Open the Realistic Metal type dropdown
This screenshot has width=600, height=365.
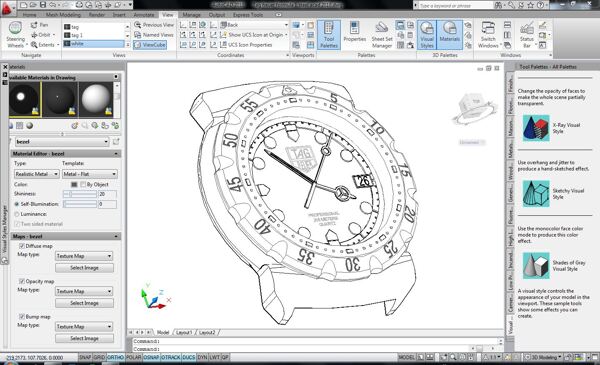37,174
